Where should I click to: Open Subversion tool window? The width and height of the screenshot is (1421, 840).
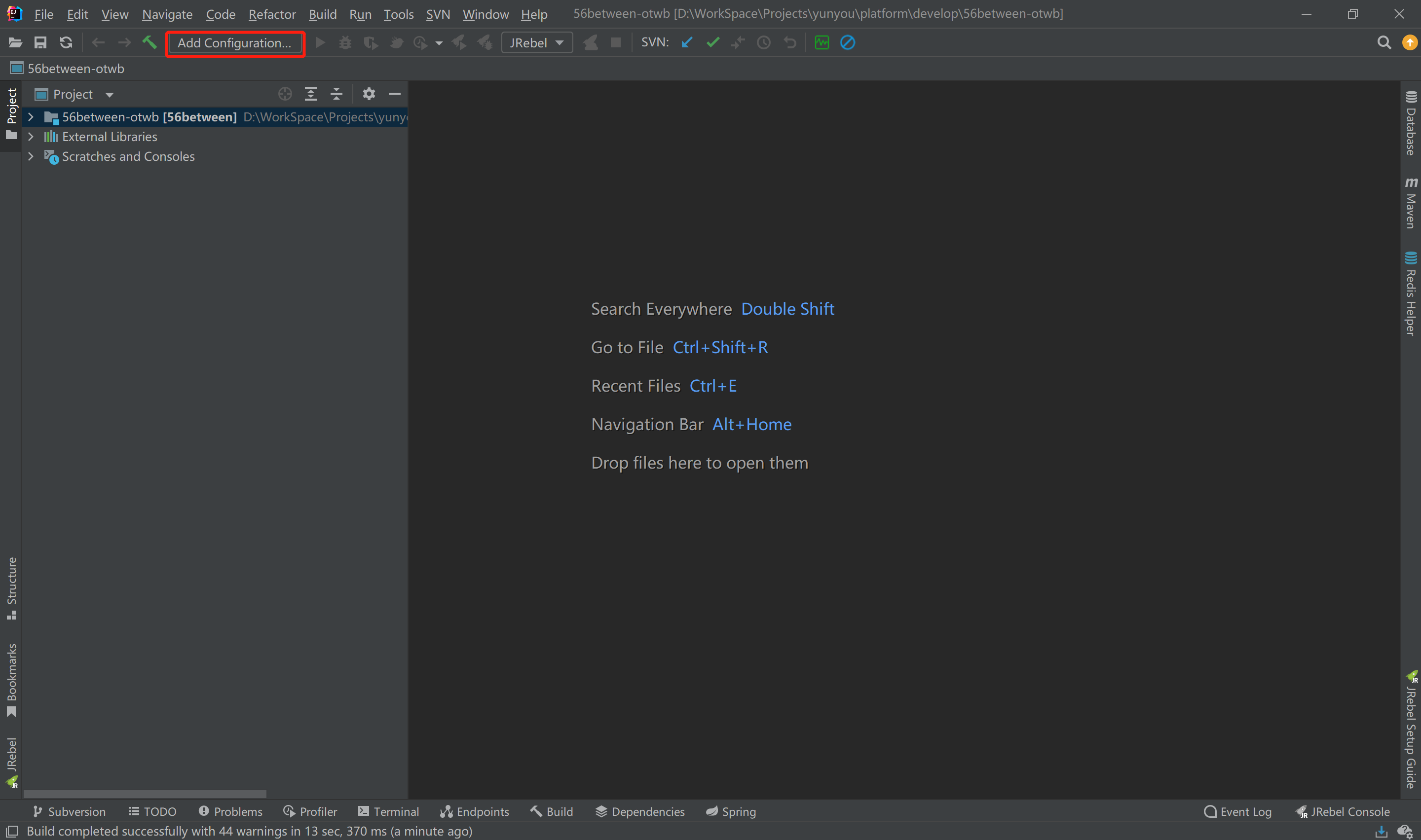click(70, 811)
